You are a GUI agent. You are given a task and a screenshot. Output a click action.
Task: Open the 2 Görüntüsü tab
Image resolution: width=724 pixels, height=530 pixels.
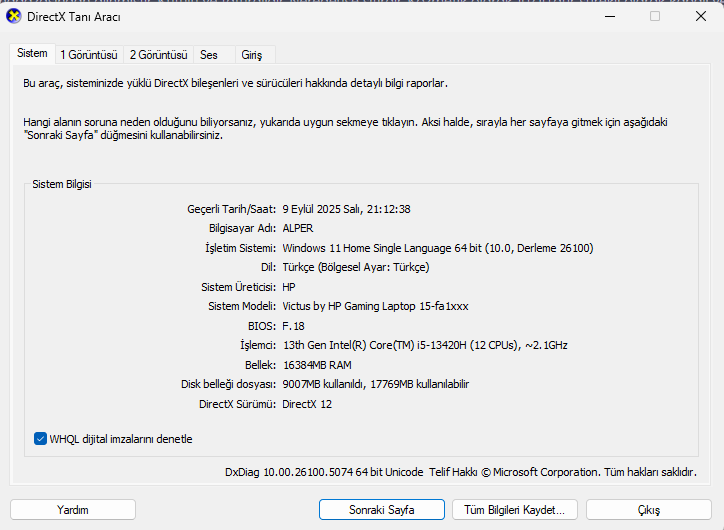[158, 55]
